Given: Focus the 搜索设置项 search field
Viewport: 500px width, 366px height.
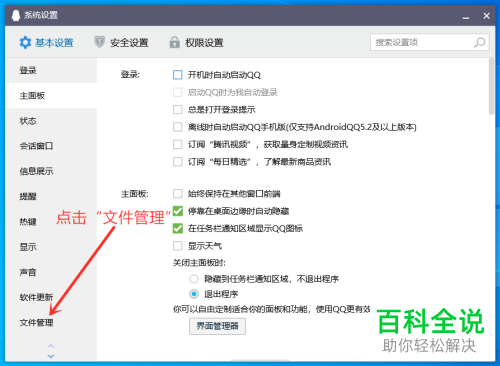Looking at the screenshot, I should (430, 42).
